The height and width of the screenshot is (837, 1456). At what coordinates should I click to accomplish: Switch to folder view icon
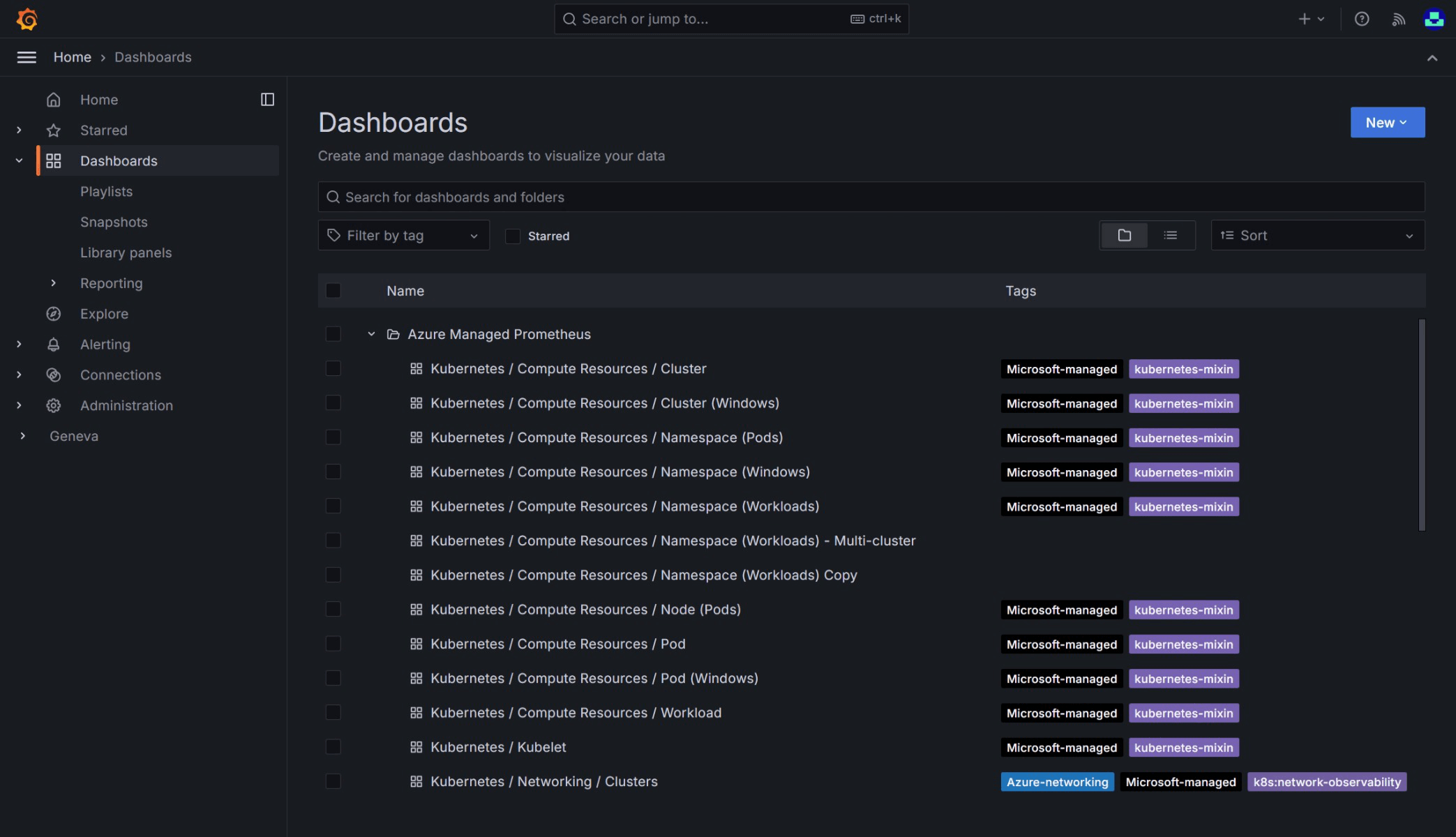(x=1124, y=236)
